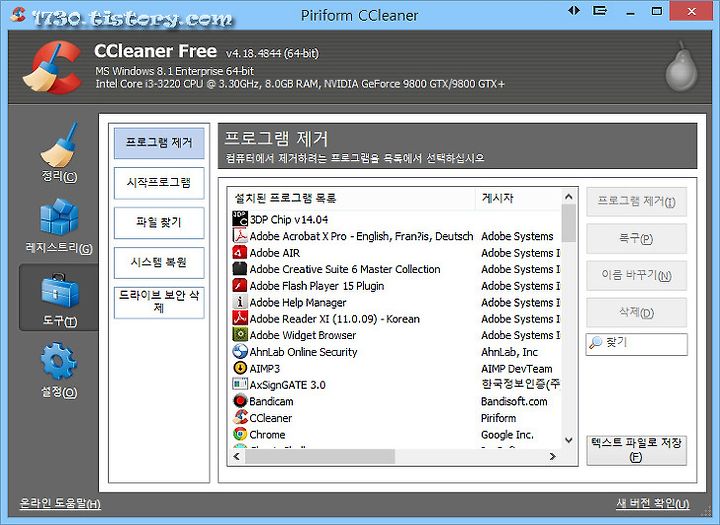
Task: Click the AhnLab Online Security icon
Action: click(240, 352)
